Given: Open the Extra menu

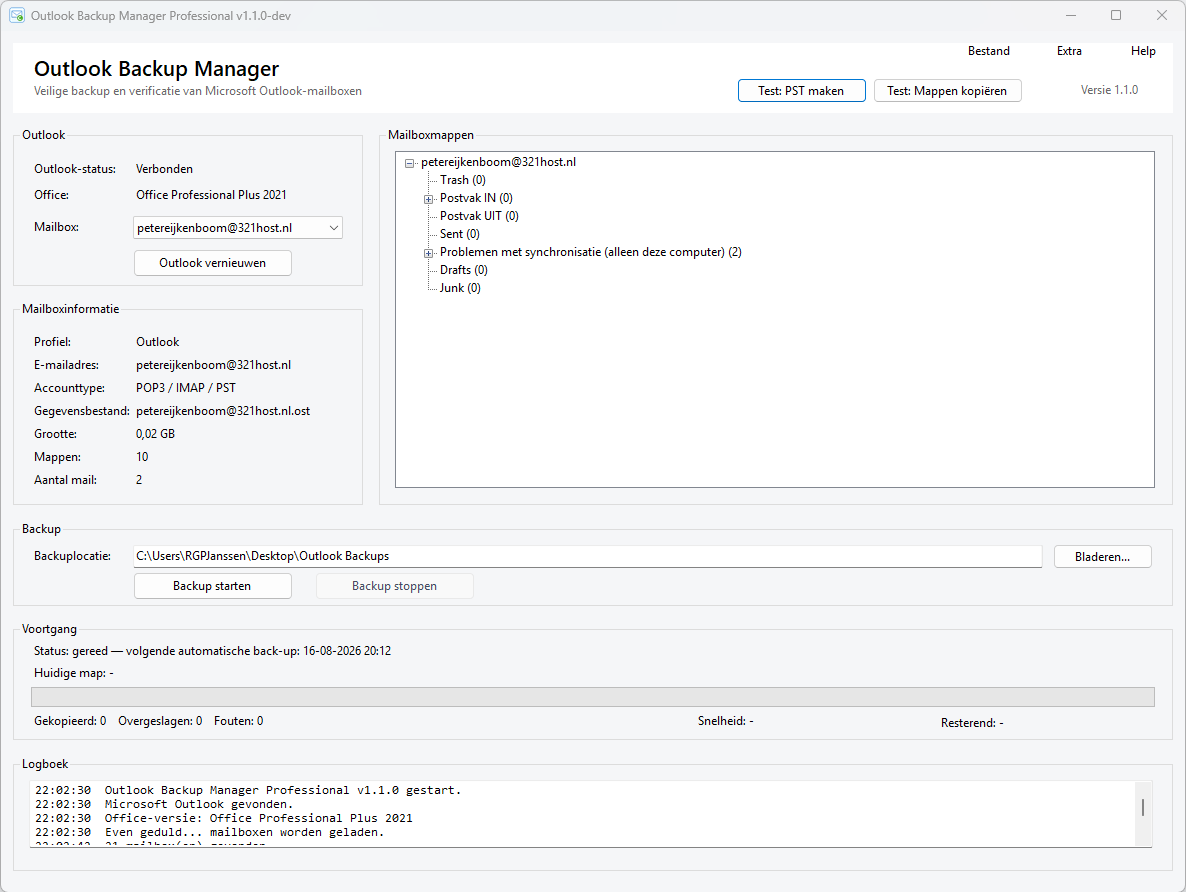Looking at the screenshot, I should (x=1069, y=51).
